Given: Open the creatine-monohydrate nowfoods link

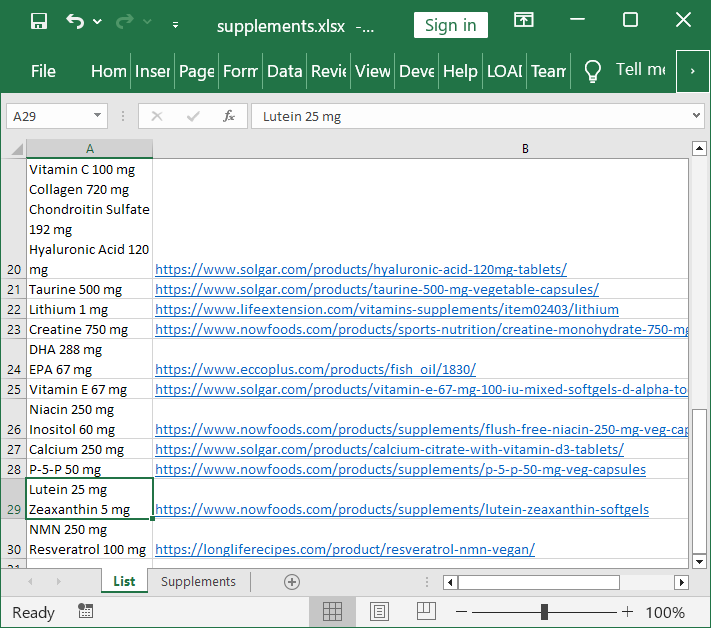Looking at the screenshot, I should [422, 329].
